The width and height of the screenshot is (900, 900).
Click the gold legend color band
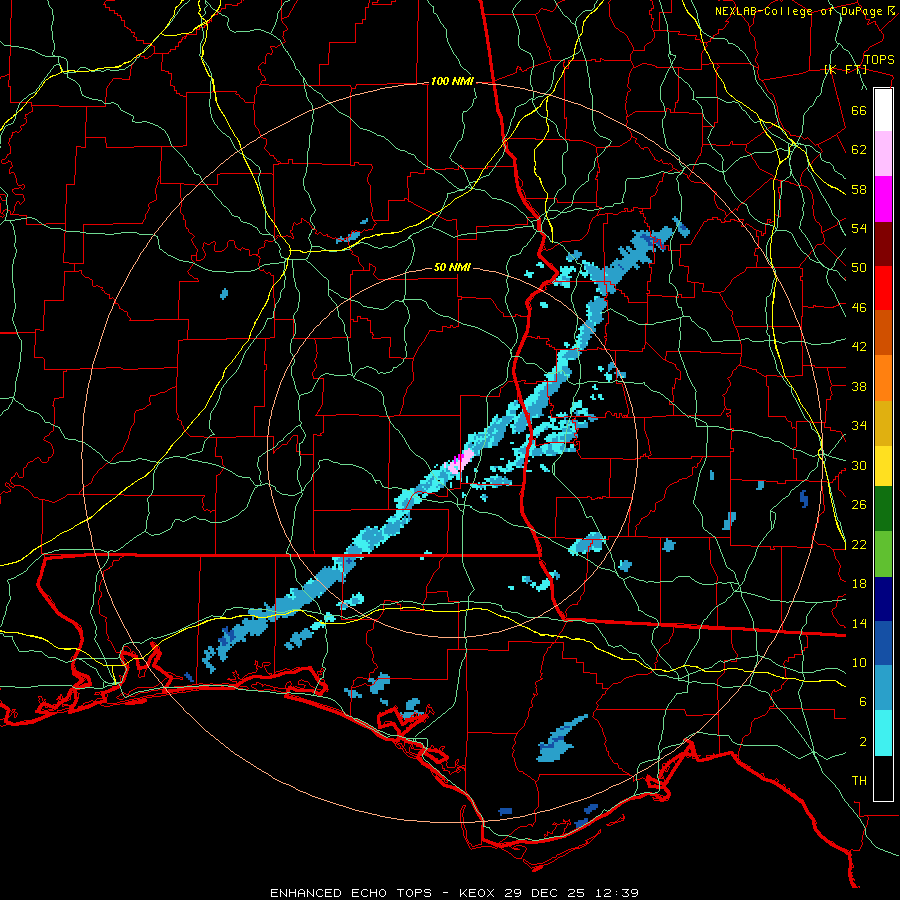(883, 423)
